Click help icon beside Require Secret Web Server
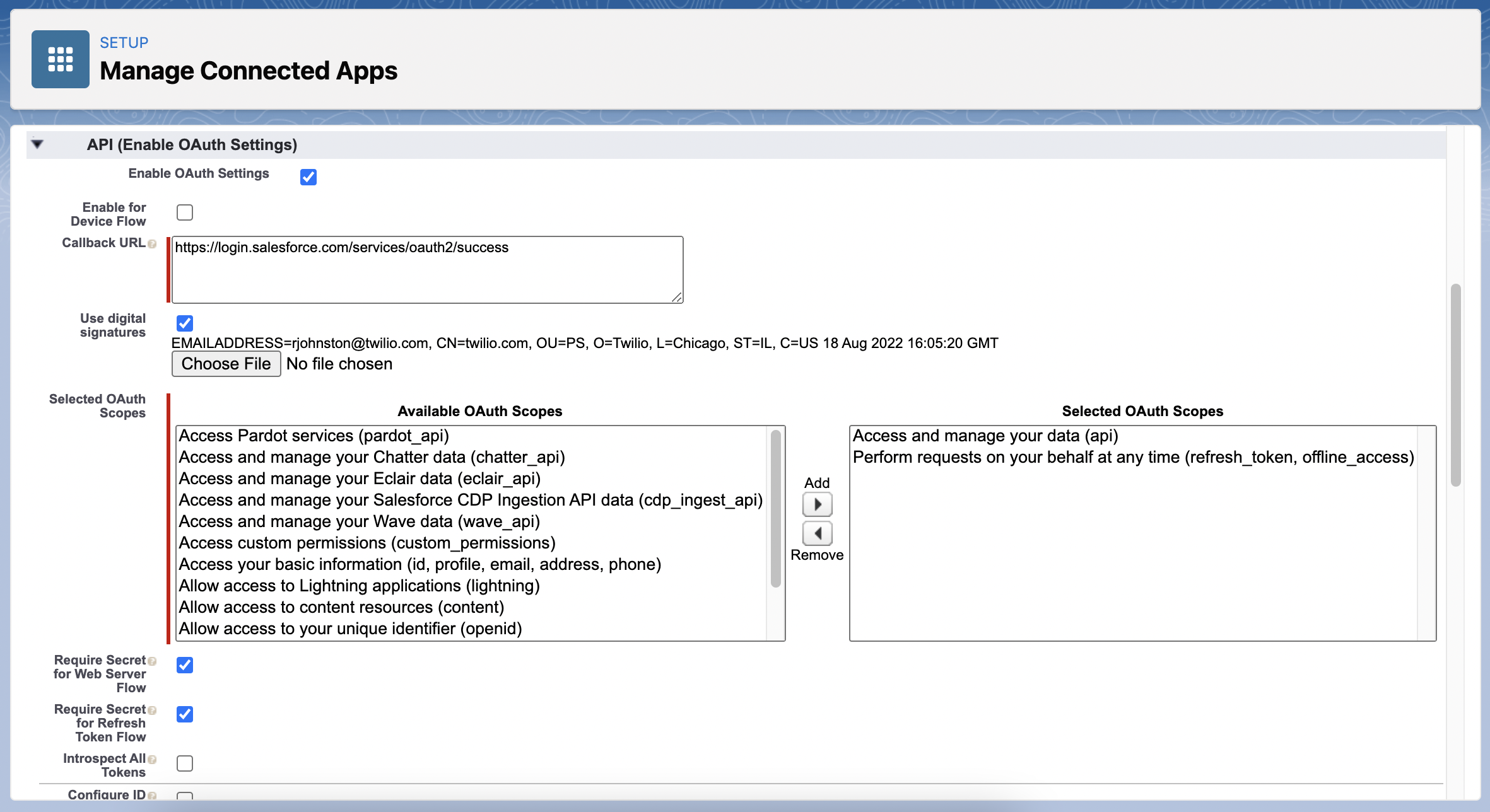The height and width of the screenshot is (812, 1490). click(152, 661)
